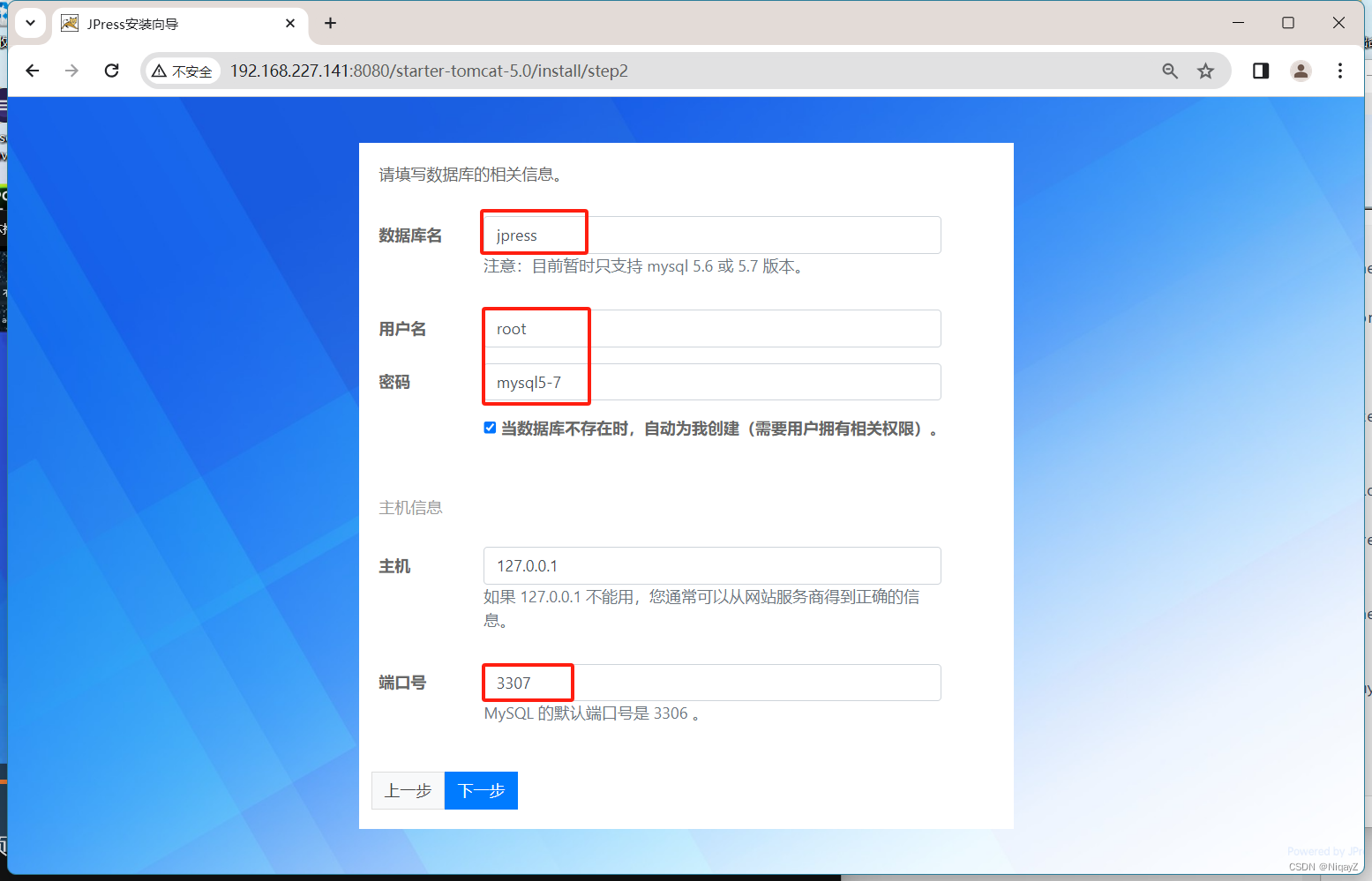Minimize the browser window
This screenshot has width=1372, height=881.
tap(1238, 23)
